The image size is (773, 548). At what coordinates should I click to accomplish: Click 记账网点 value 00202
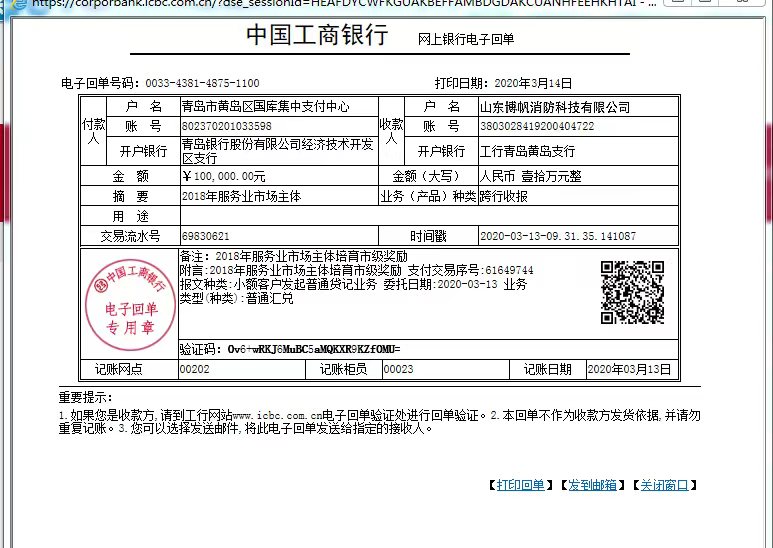(194, 369)
